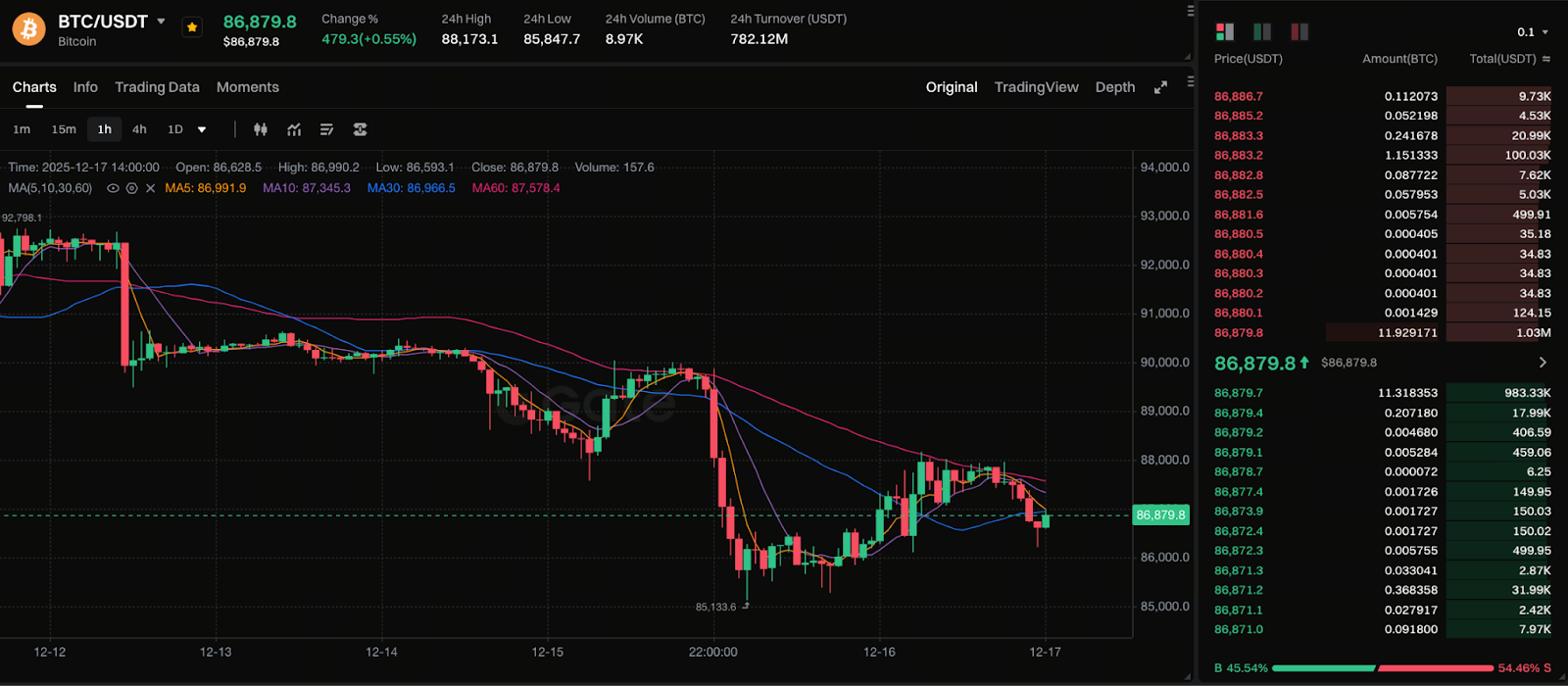Image resolution: width=1568 pixels, height=686 pixels.
Task: Click the 24h Low value 85,847.7
Action: (x=552, y=39)
